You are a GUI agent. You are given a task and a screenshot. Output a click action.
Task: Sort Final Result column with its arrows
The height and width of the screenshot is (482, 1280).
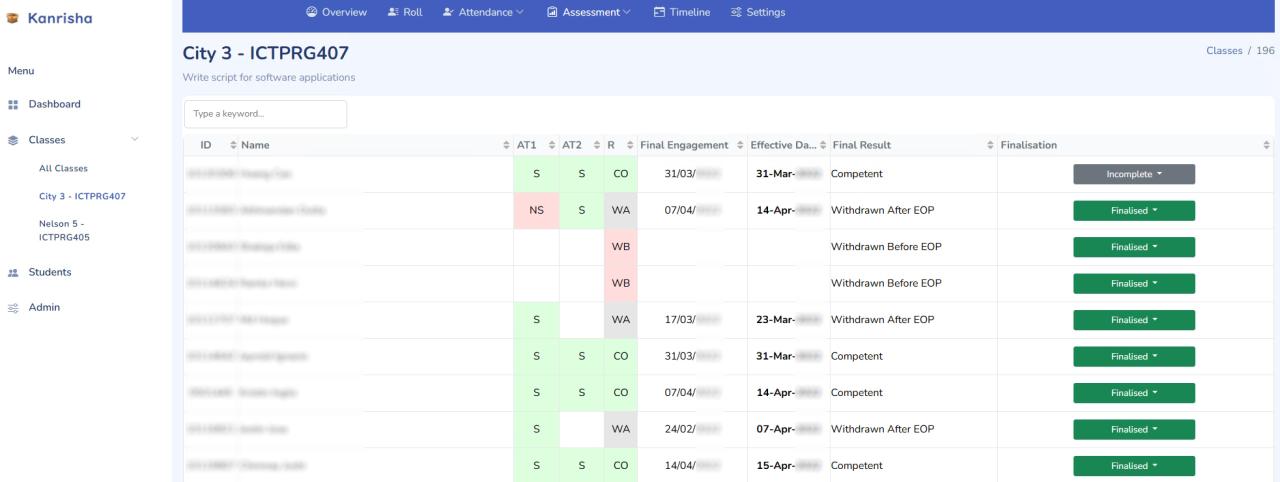990,146
